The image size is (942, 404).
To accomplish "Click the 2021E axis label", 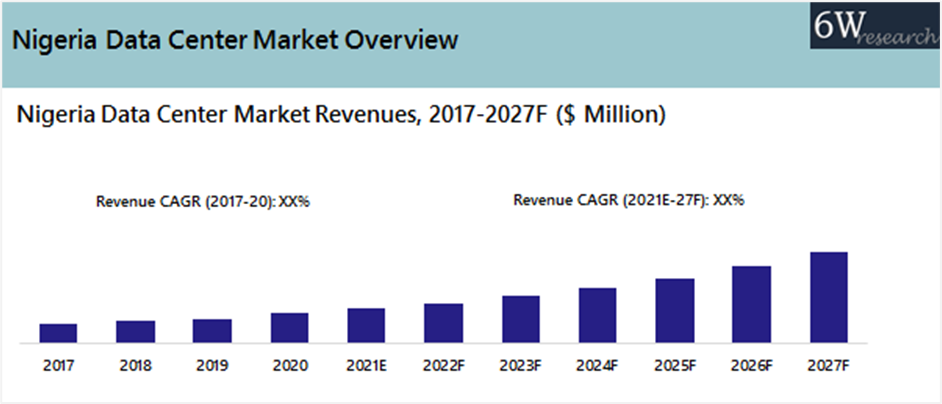I will [x=366, y=366].
